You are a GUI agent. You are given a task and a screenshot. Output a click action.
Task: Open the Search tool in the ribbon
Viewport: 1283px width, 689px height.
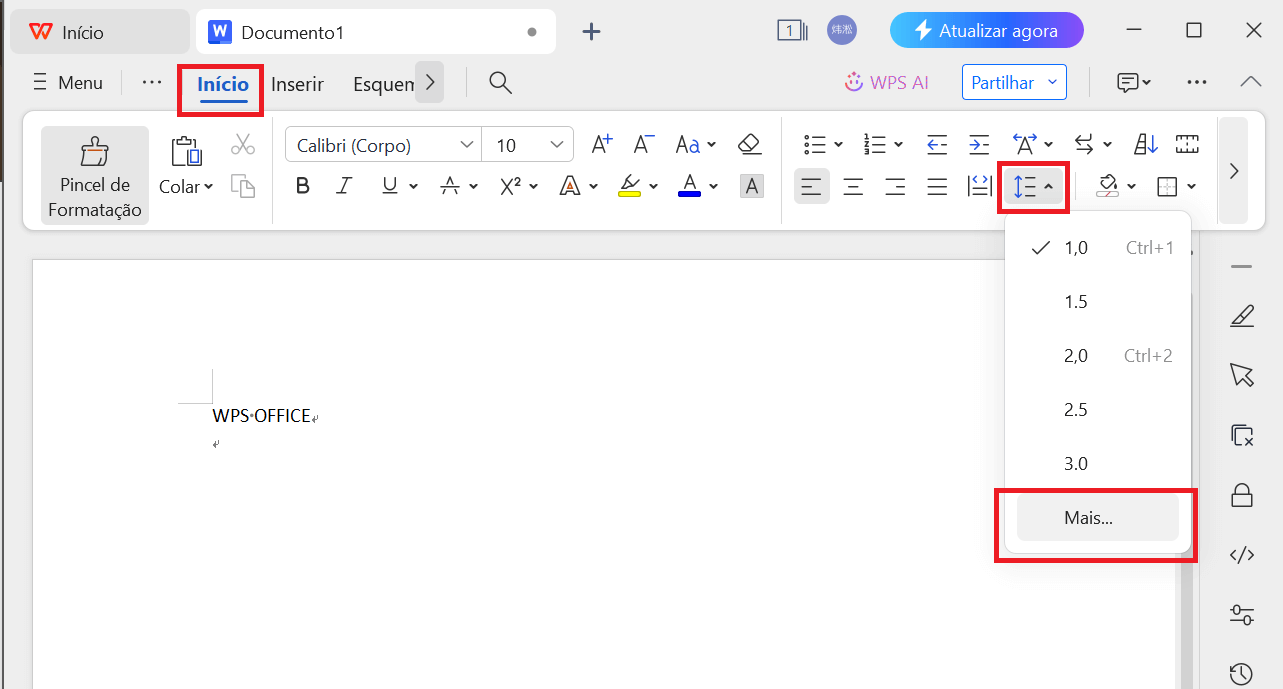coord(500,83)
